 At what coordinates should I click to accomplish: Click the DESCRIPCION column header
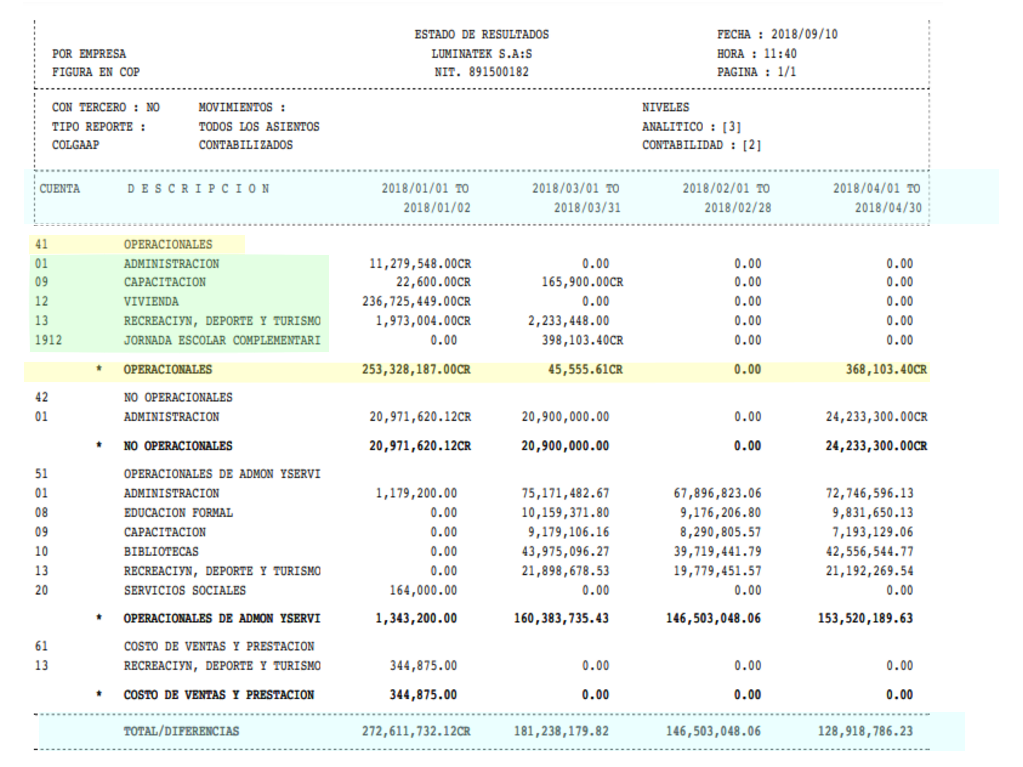tap(197, 189)
